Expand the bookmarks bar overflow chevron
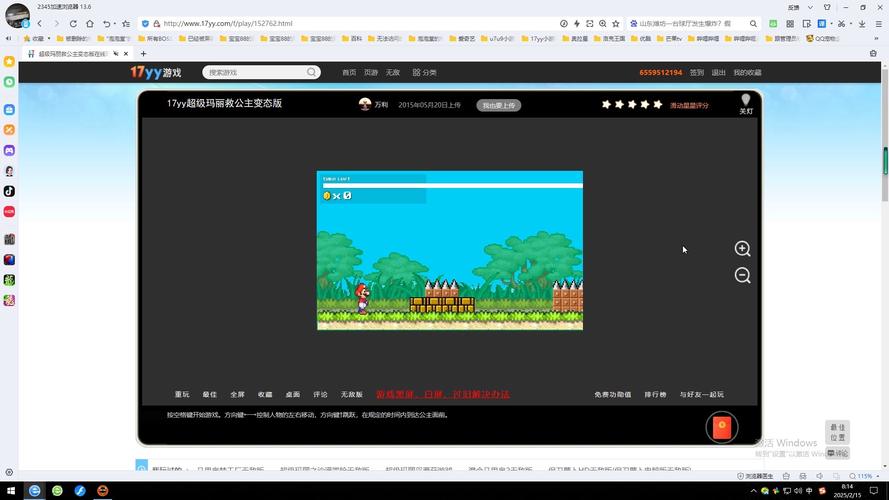This screenshot has width=889, height=500. pos(878,39)
